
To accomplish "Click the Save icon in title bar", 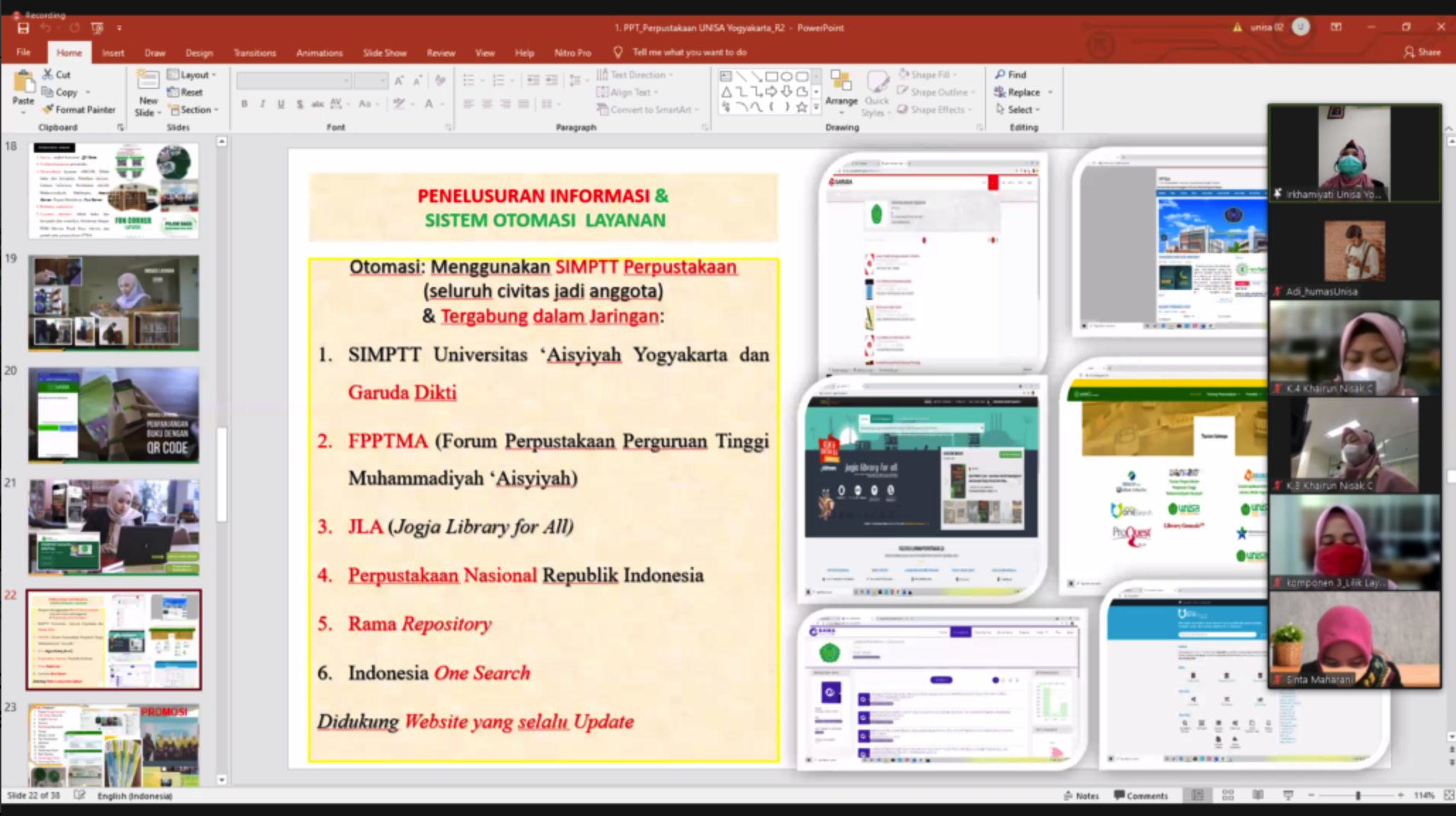I will pos(23,28).
